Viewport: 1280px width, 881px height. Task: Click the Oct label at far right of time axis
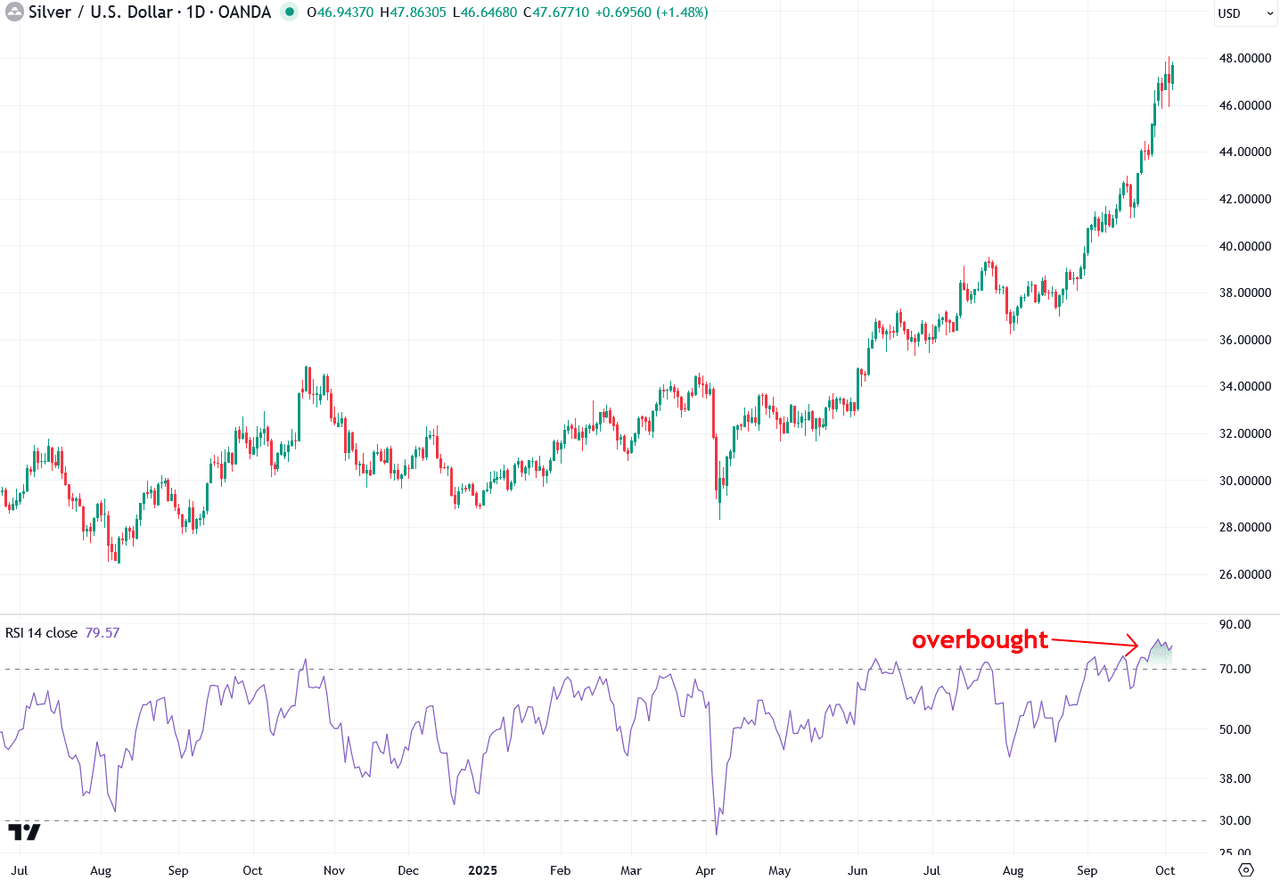[1165, 870]
